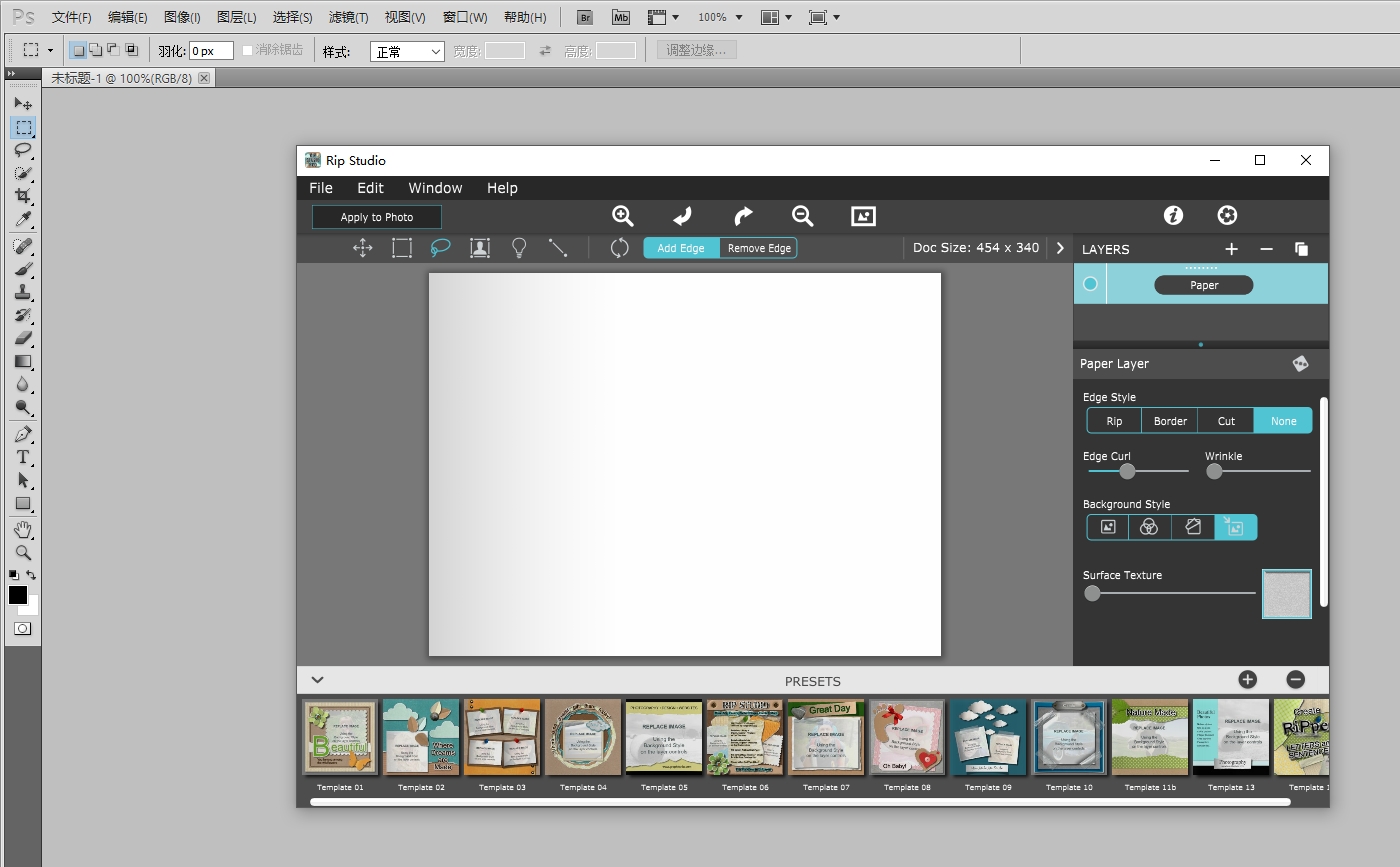Screen dimensions: 1400x867
Task: Select the Gradient tool in Photoshop
Action: [x=23, y=361]
